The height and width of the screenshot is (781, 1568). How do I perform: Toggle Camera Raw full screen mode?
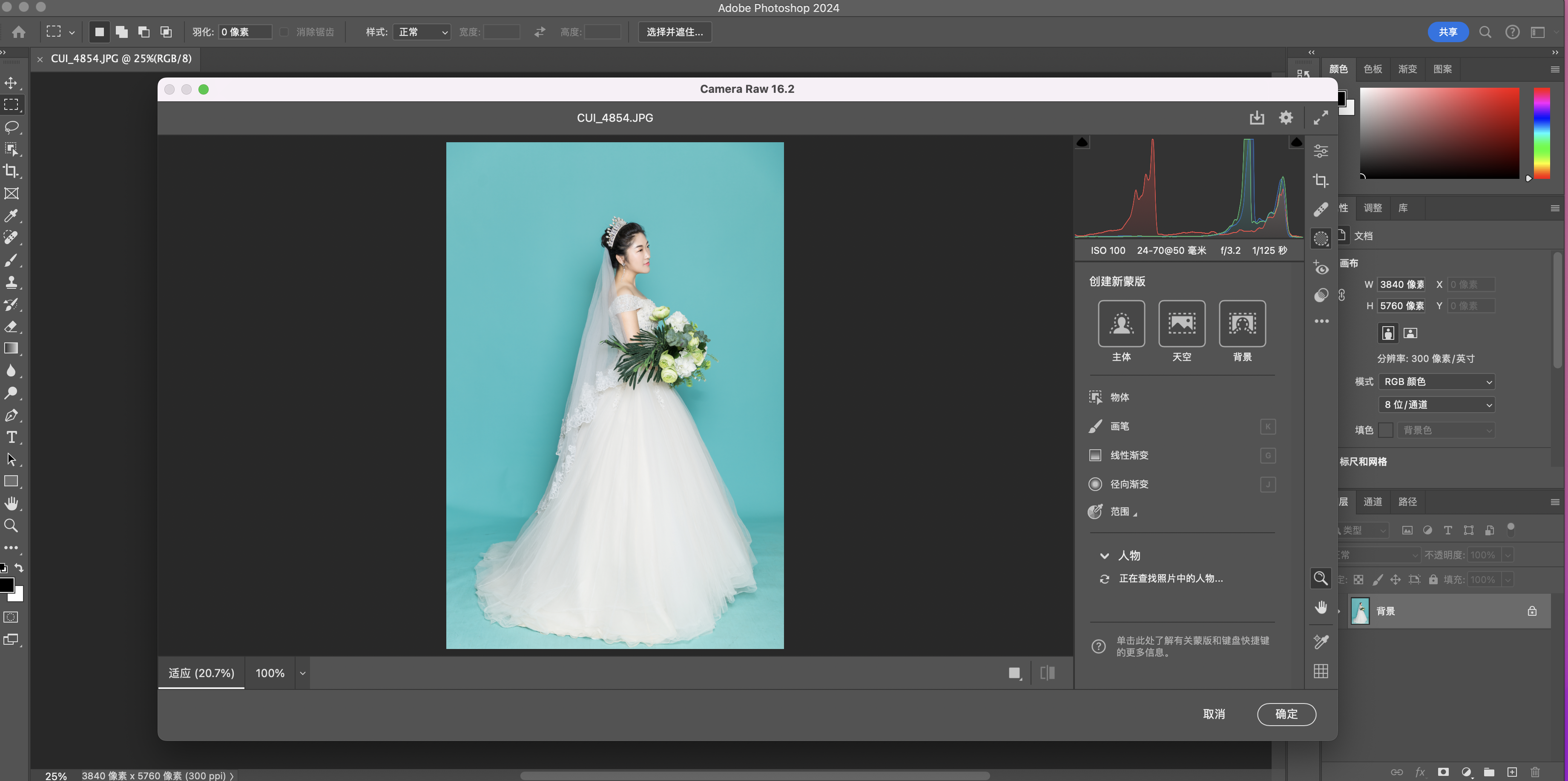click(x=1320, y=118)
